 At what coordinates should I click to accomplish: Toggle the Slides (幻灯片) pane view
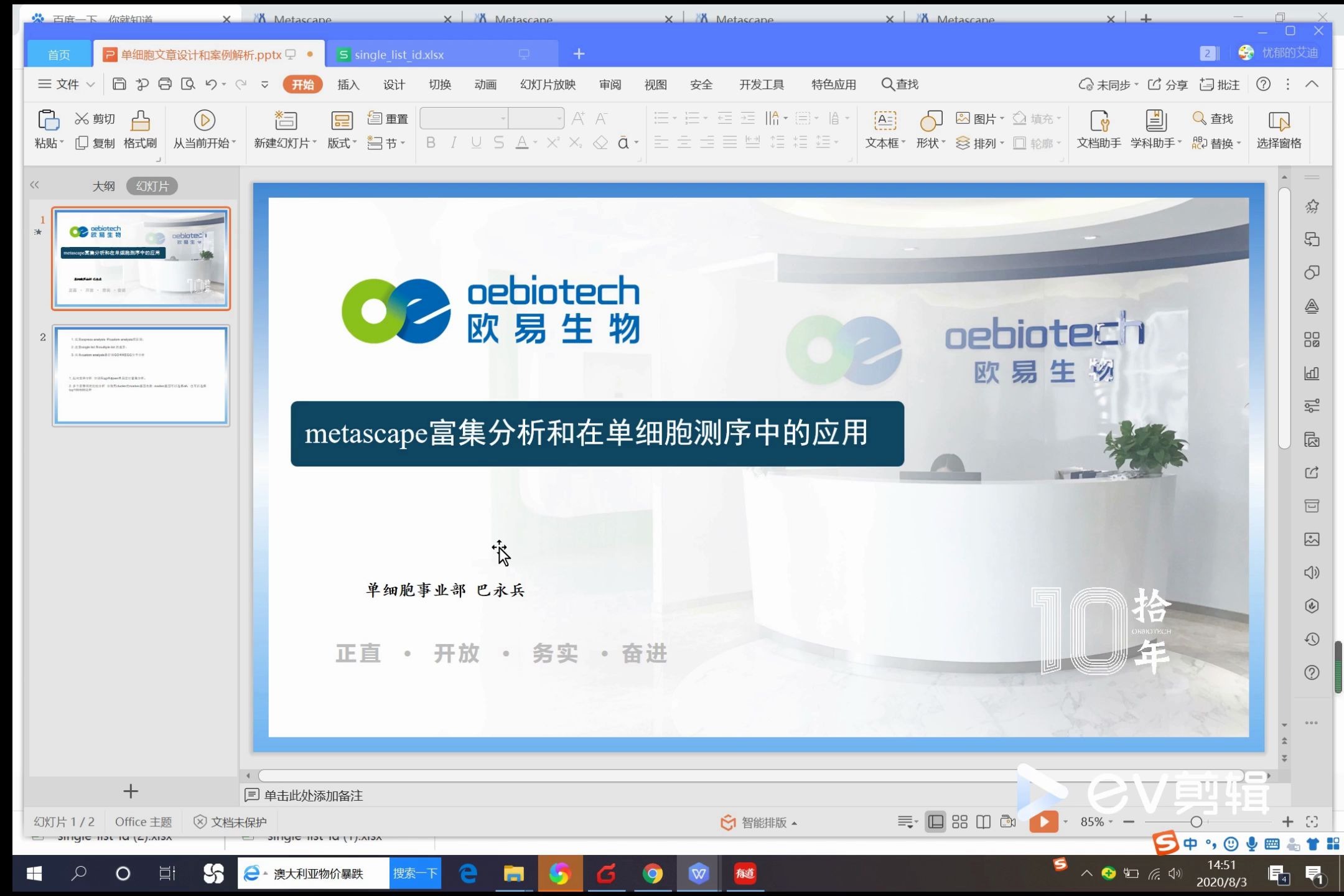pos(152,186)
